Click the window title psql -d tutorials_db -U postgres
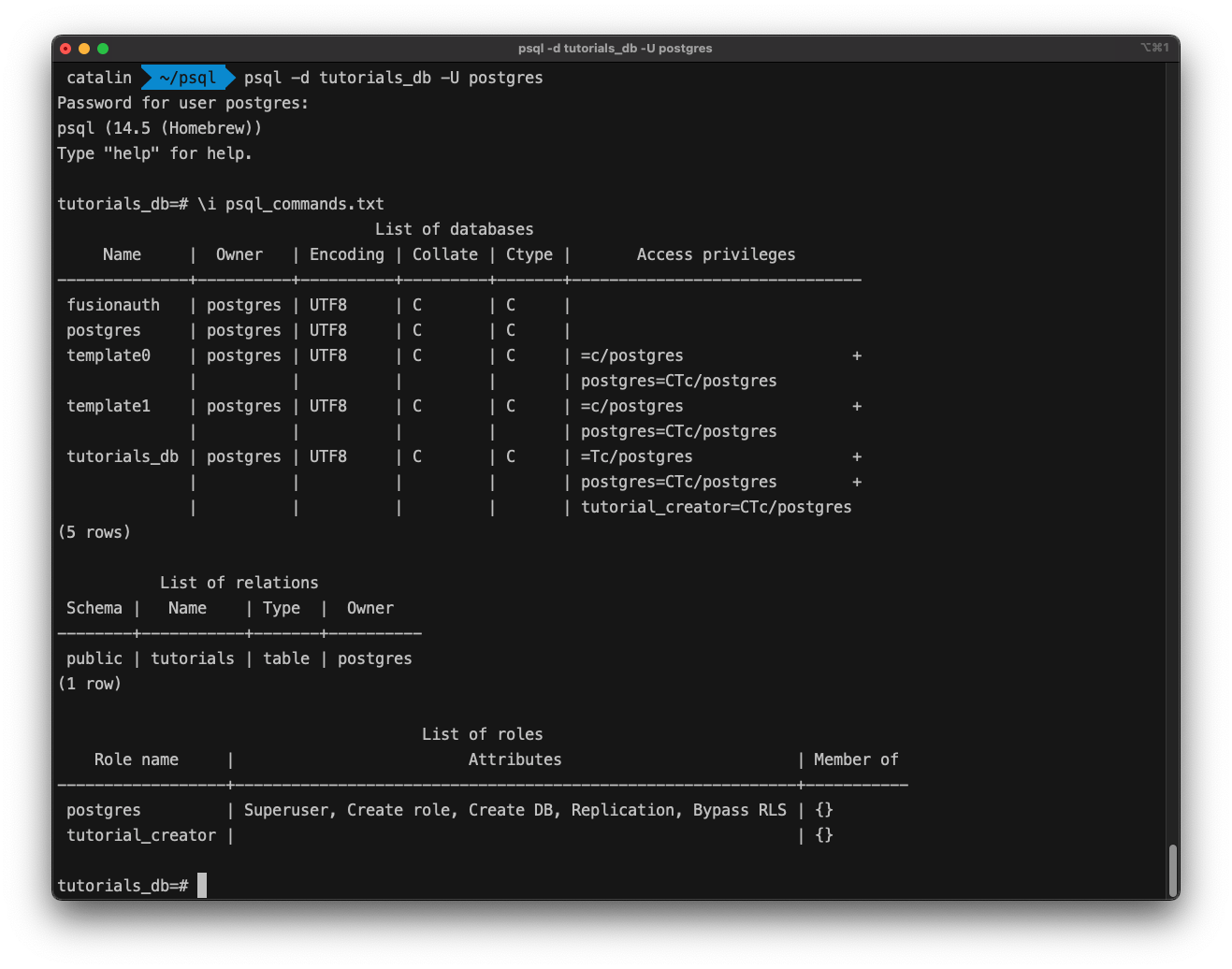1232x969 pixels. [x=616, y=48]
